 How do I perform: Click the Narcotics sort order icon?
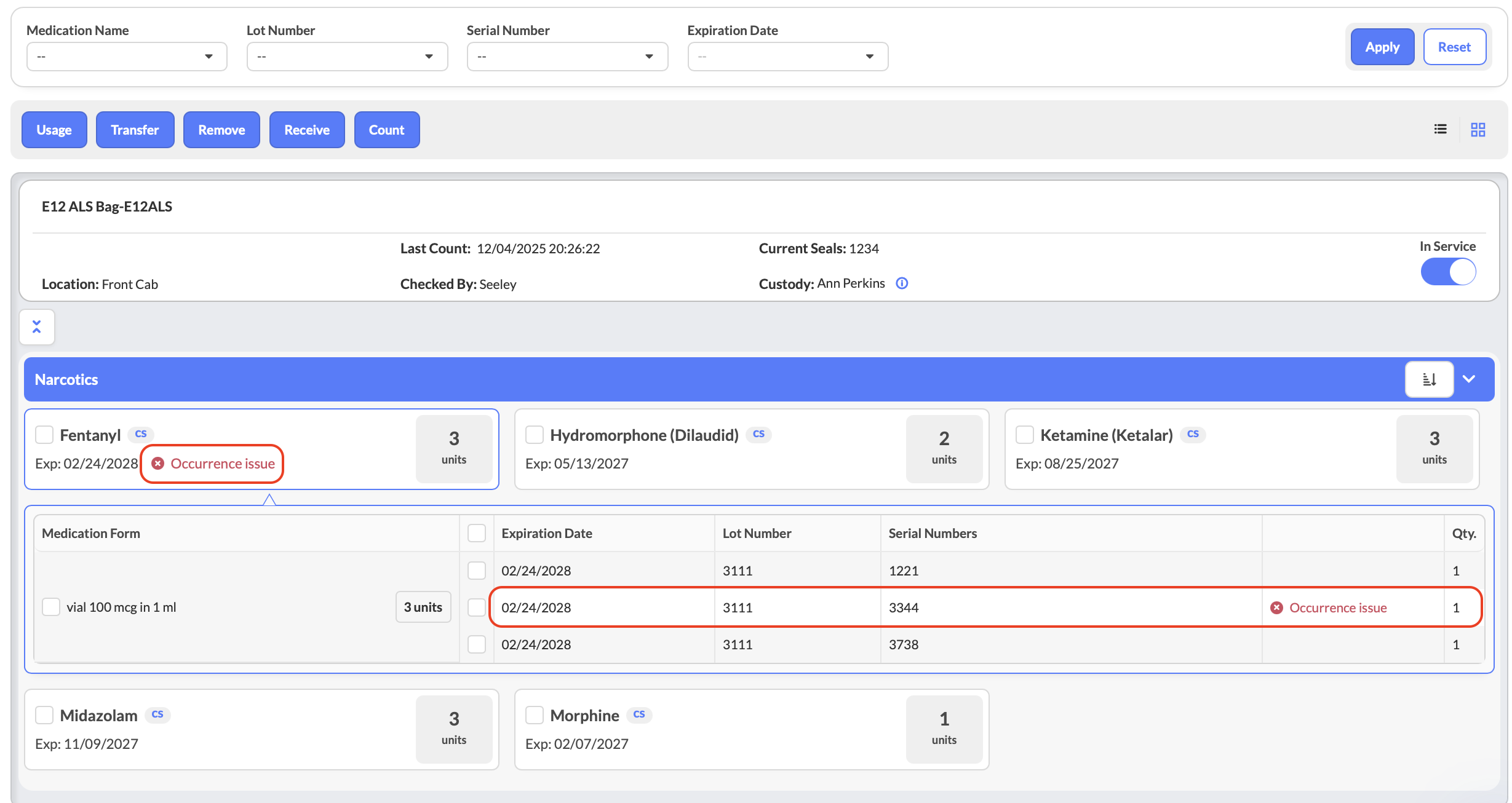tap(1429, 379)
